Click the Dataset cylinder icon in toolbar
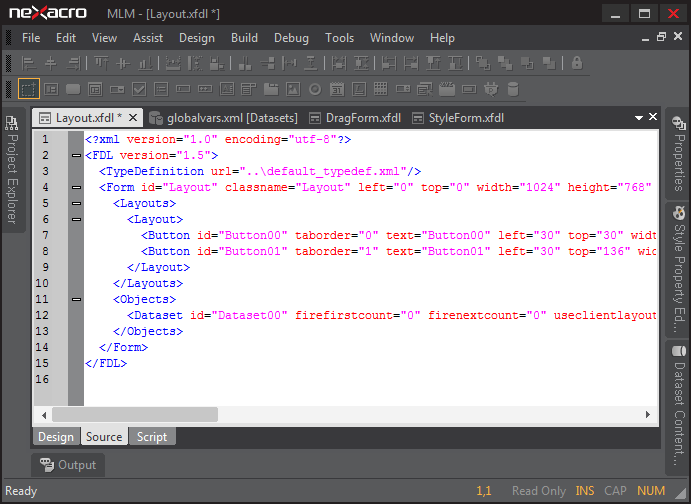The width and height of the screenshot is (691, 504). [x=513, y=89]
